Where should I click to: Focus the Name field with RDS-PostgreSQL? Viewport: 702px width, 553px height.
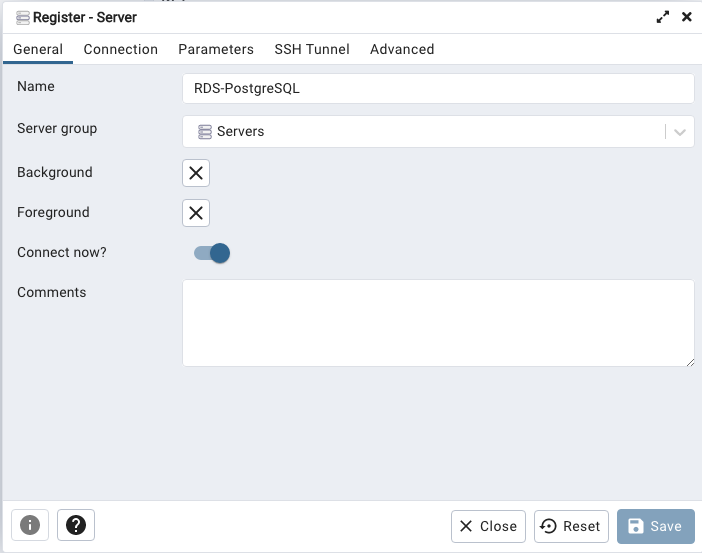[438, 89]
